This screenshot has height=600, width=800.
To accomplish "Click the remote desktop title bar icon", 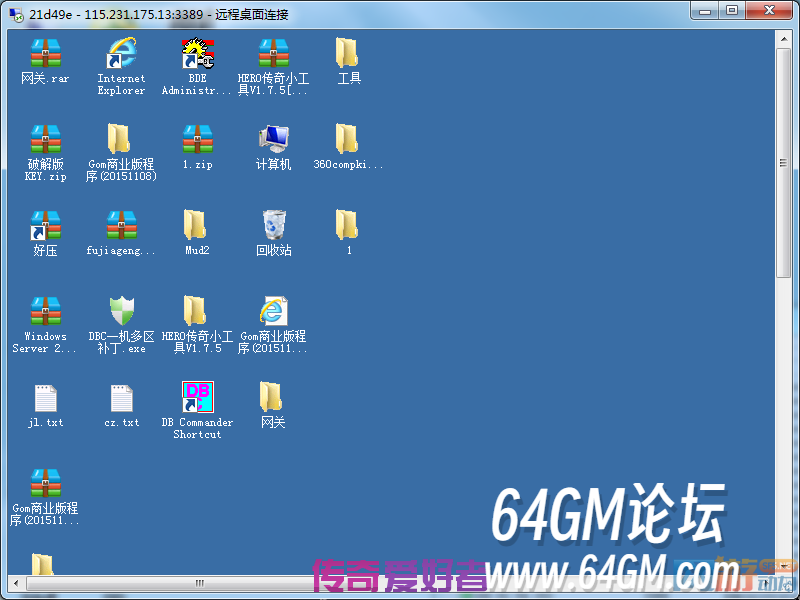I will (16, 14).
